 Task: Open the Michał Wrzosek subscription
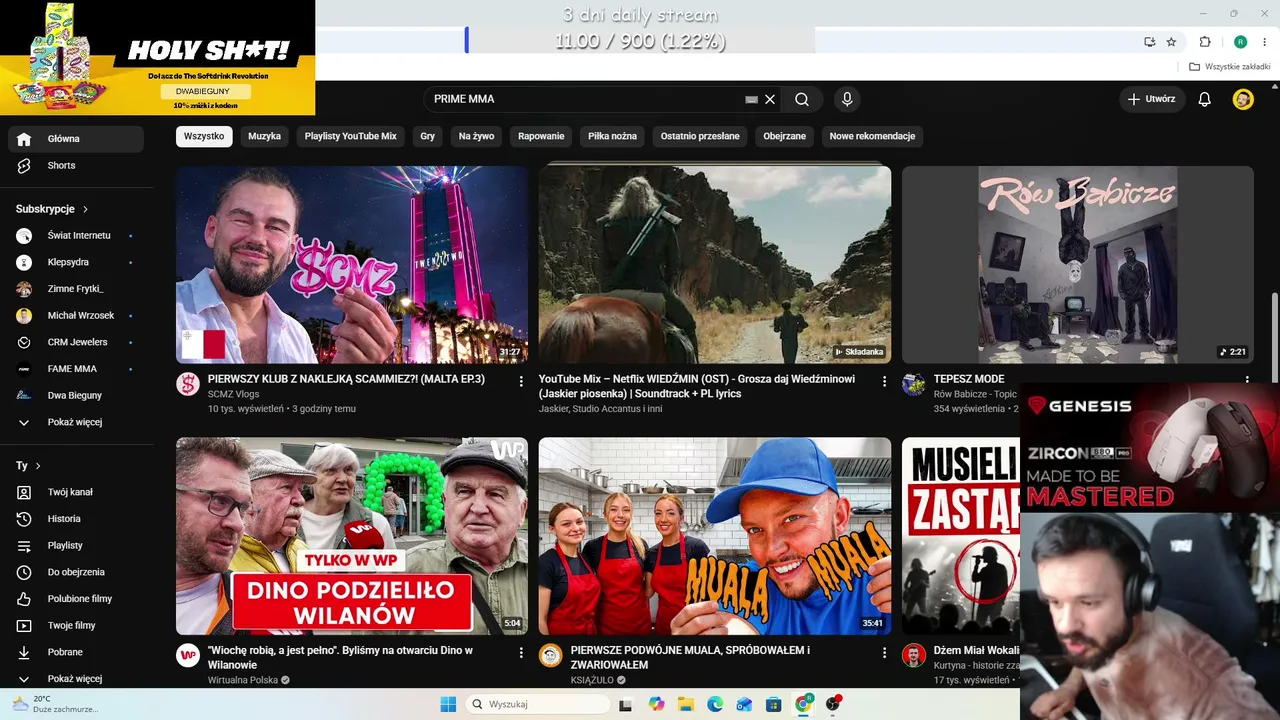[x=76, y=316]
